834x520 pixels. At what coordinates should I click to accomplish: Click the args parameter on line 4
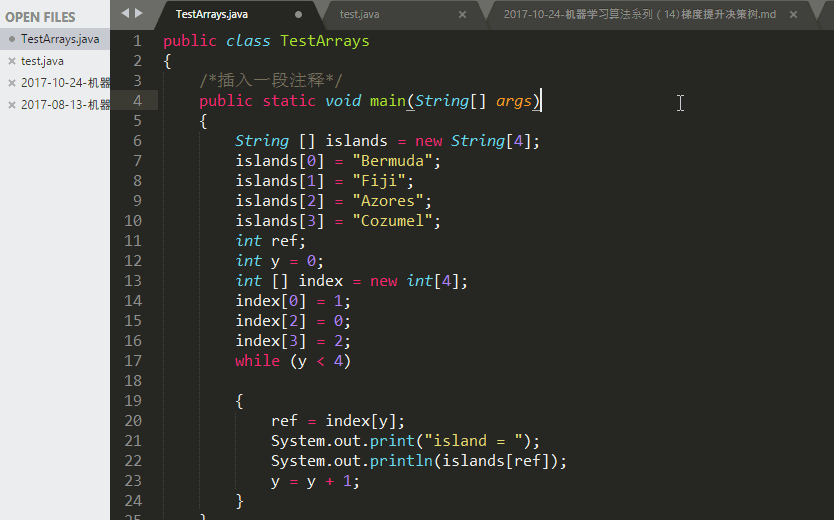click(x=514, y=101)
